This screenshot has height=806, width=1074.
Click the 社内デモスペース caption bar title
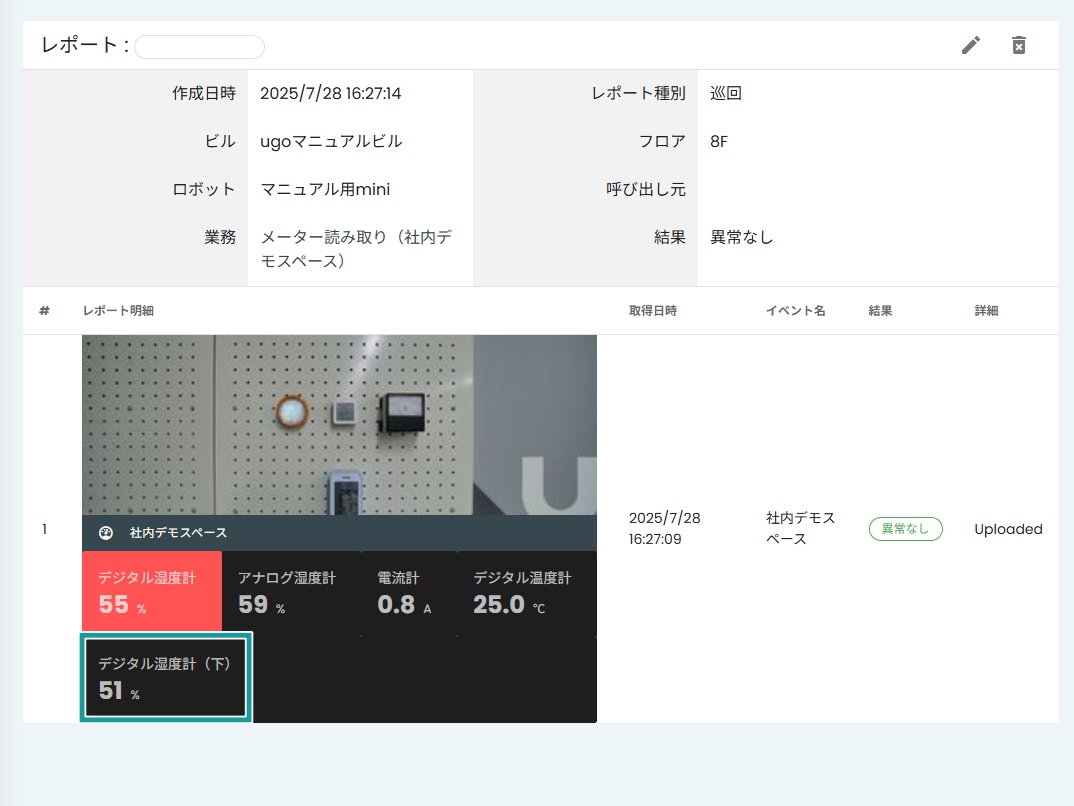[x=178, y=533]
